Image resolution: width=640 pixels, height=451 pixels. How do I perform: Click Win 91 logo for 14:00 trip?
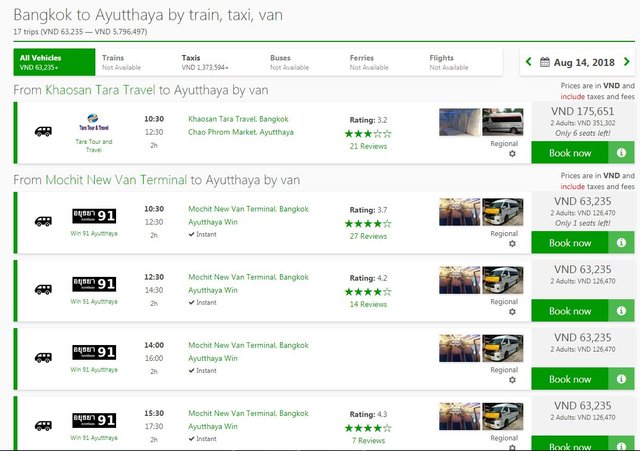pyautogui.click(x=94, y=352)
